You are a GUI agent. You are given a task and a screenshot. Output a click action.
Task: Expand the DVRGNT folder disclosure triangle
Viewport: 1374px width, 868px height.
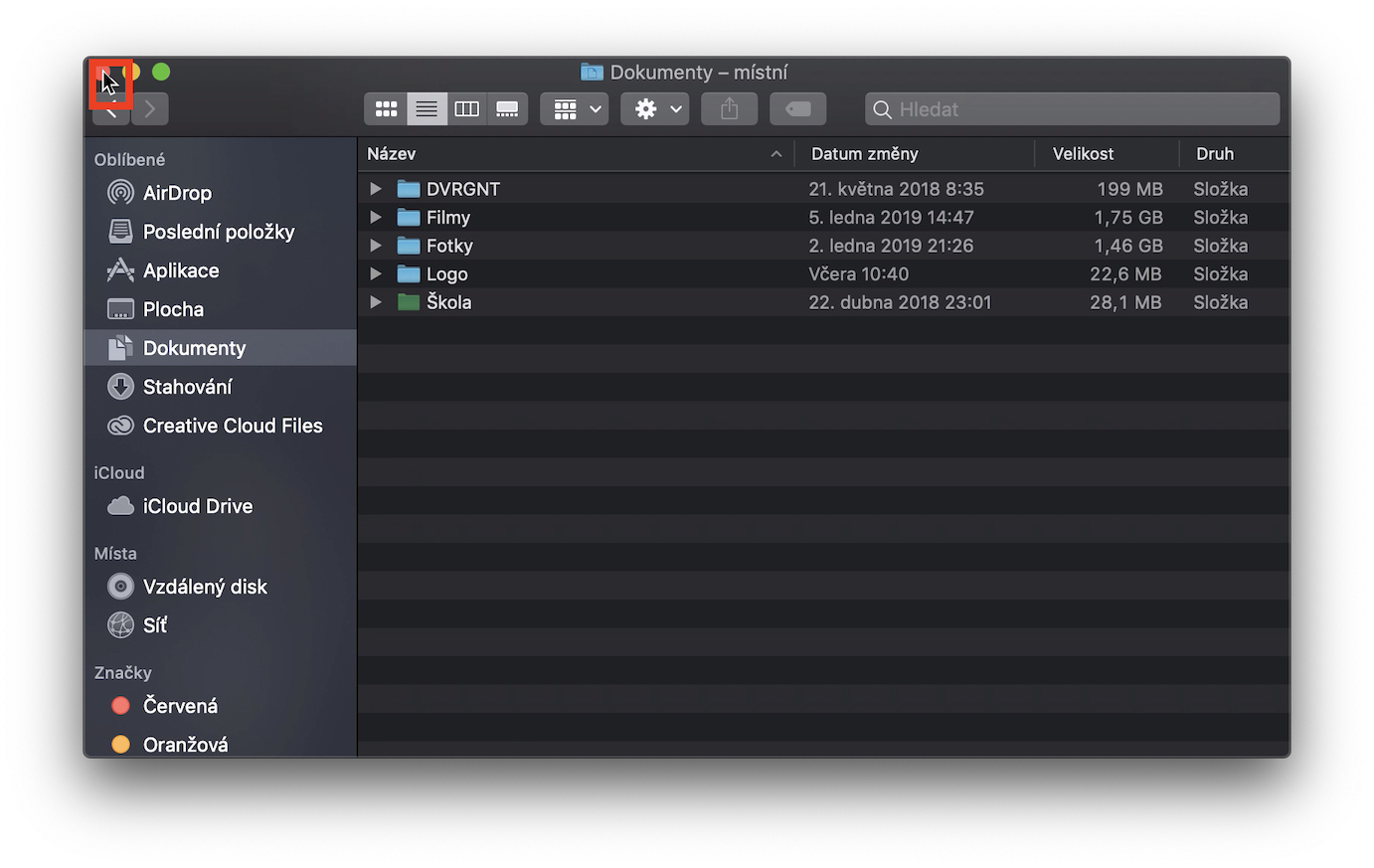click(376, 189)
